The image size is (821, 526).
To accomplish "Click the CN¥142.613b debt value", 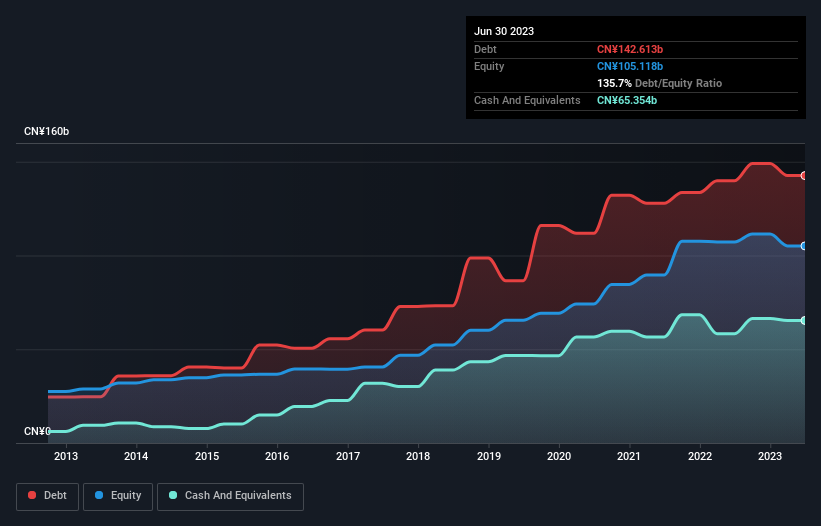I will click(630, 49).
